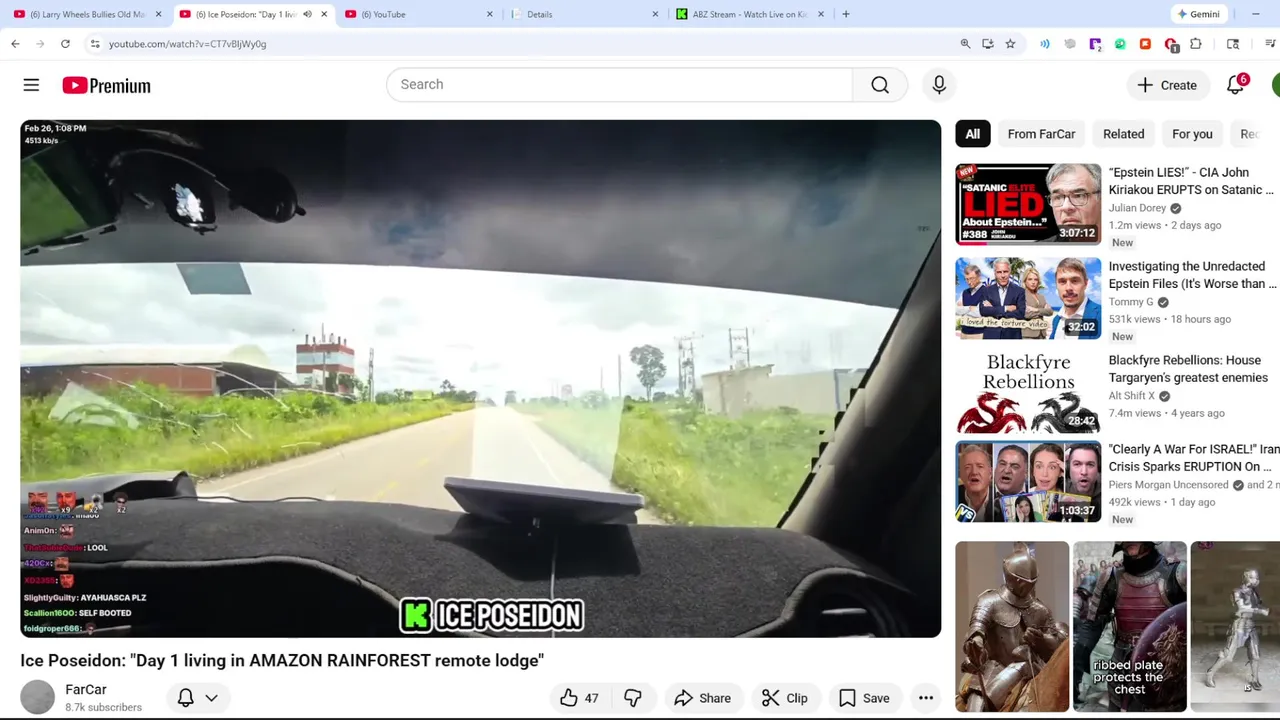Image resolution: width=1280 pixels, height=720 pixels.
Task: Switch to ABZ Stream Kick tab
Action: [750, 14]
